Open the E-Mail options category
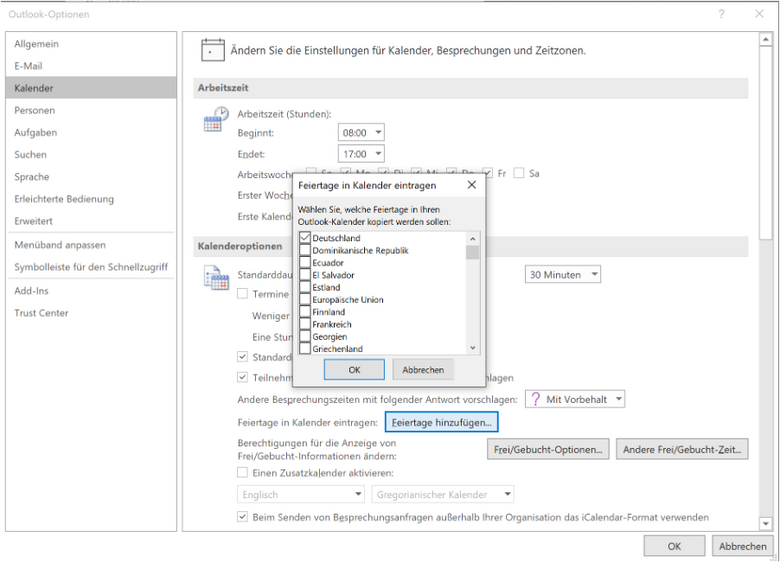The image size is (780, 563). [x=91, y=66]
